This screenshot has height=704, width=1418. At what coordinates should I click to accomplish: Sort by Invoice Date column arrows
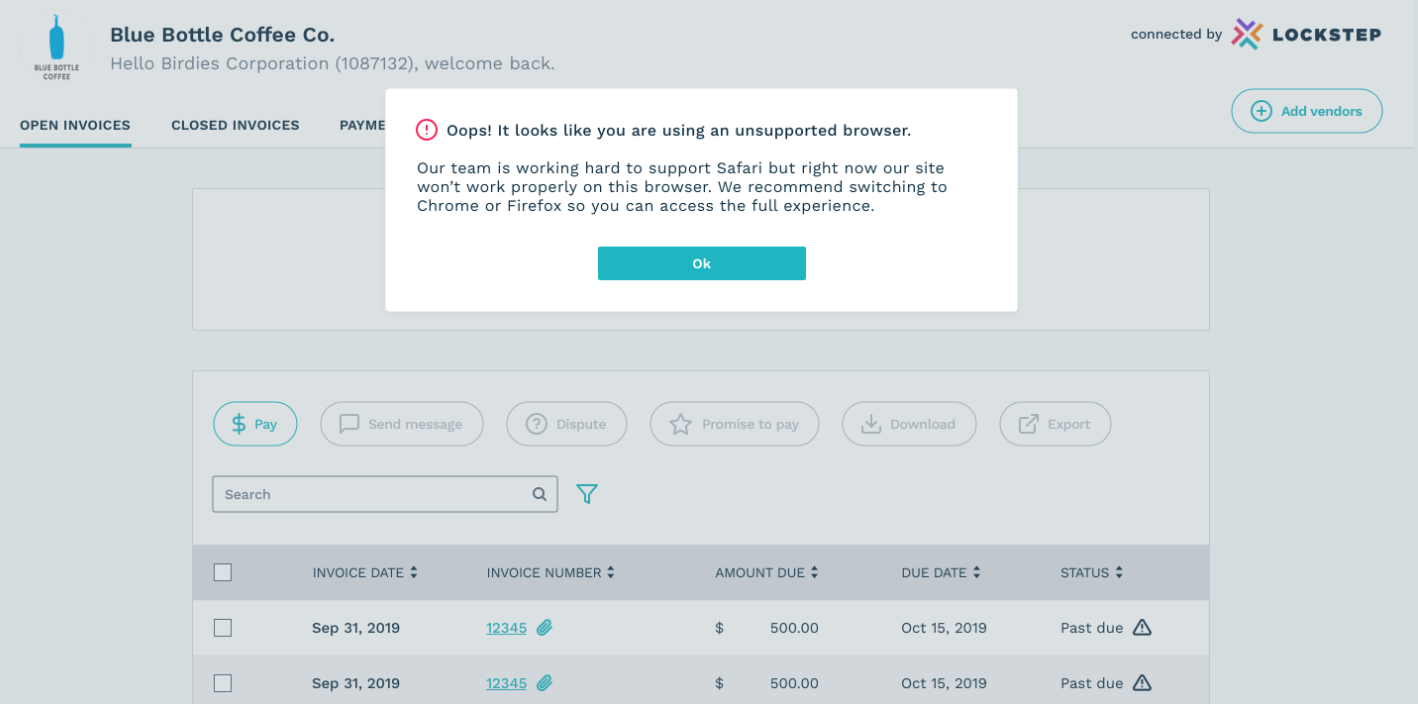[x=414, y=573]
